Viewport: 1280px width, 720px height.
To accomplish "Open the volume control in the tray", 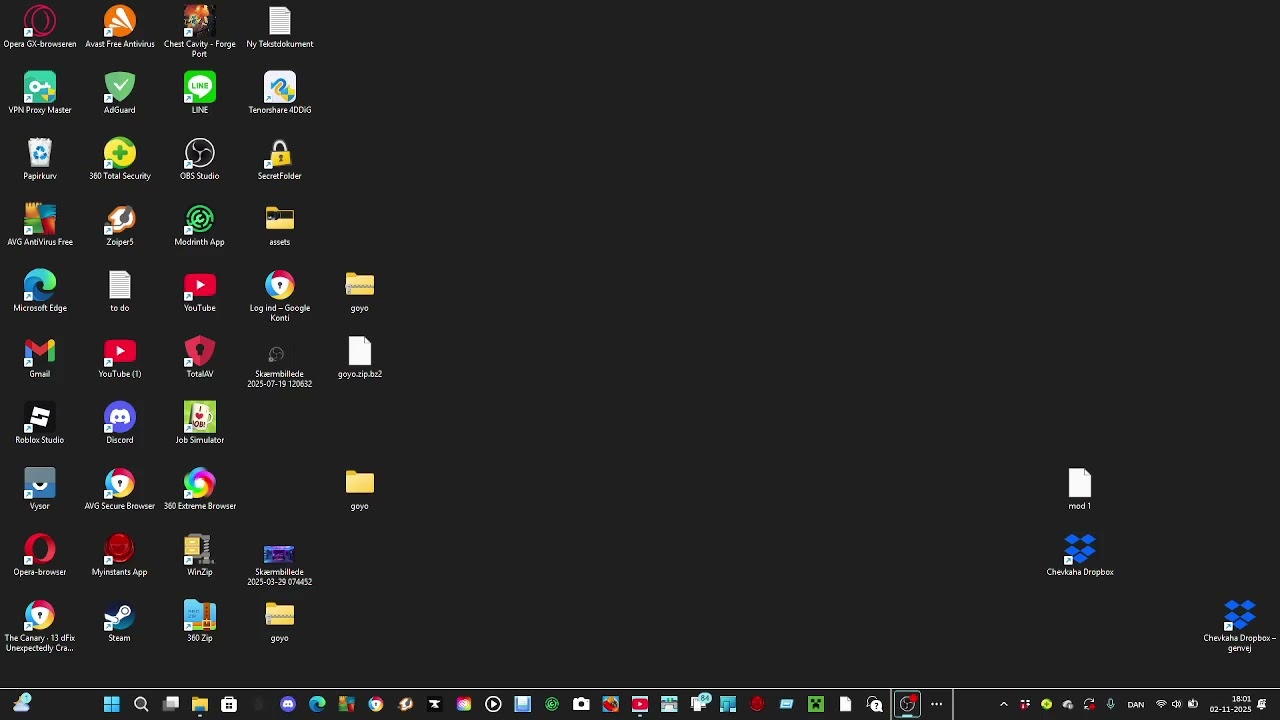I will pos(1176,705).
